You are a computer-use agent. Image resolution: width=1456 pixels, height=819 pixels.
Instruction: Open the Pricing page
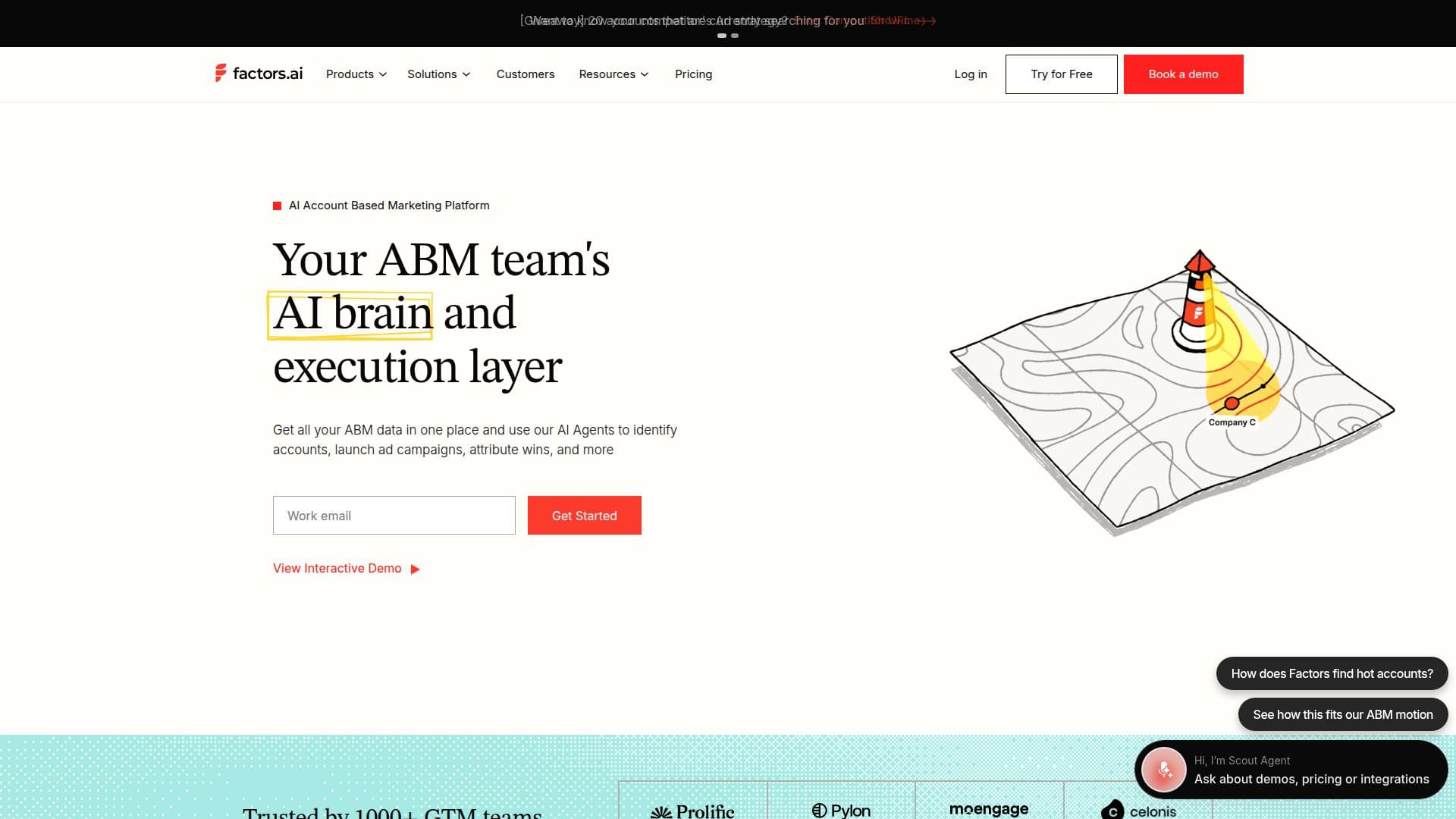[694, 74]
